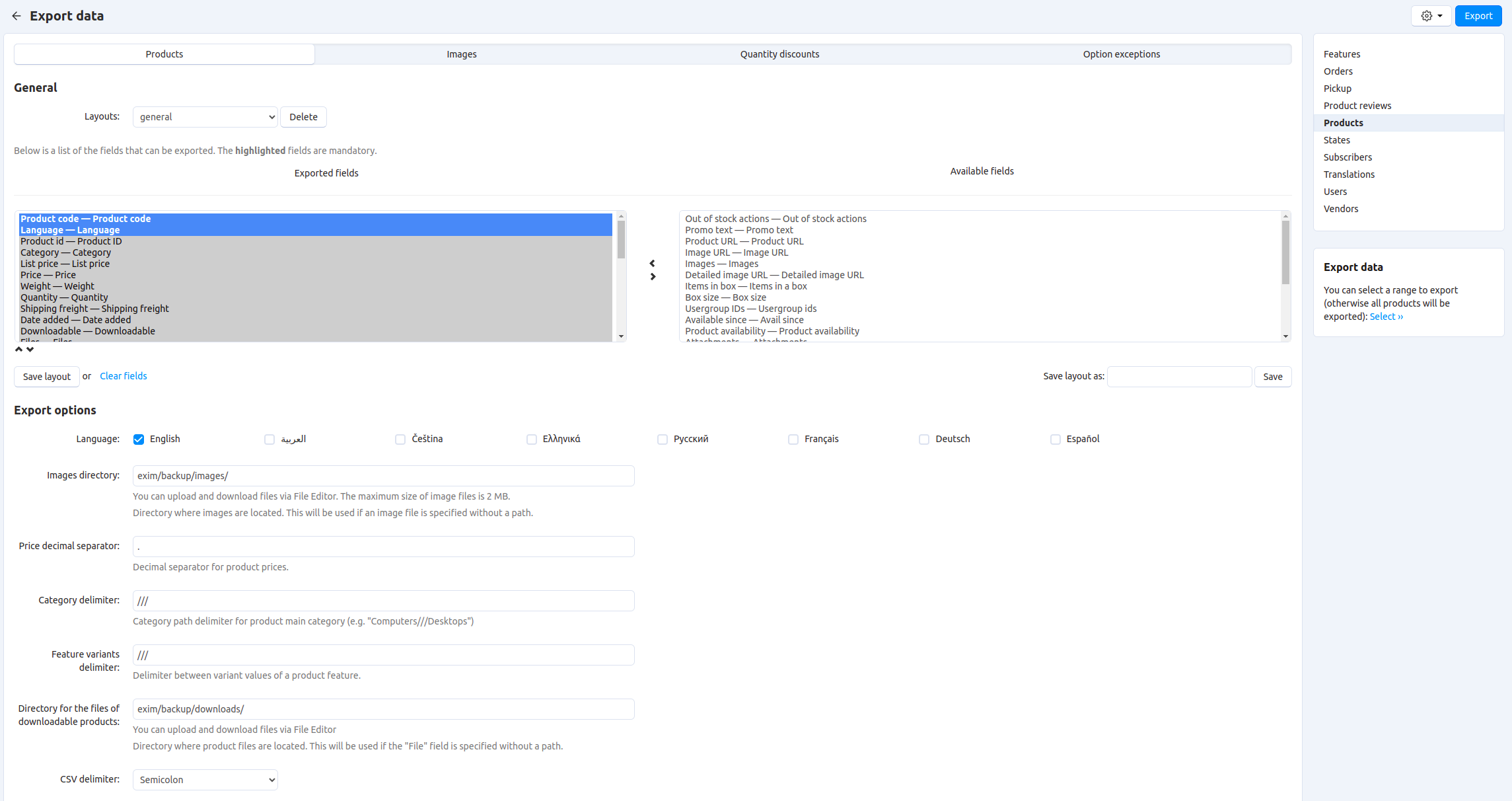Open Product reviews in the sidebar

(1357, 106)
